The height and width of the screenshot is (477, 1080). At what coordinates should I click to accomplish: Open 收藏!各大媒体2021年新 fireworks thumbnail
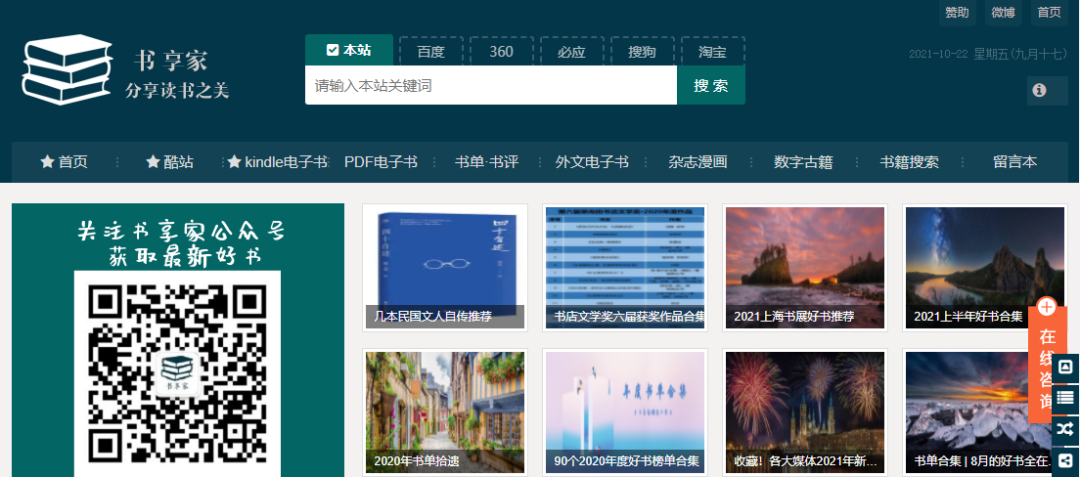(805, 412)
